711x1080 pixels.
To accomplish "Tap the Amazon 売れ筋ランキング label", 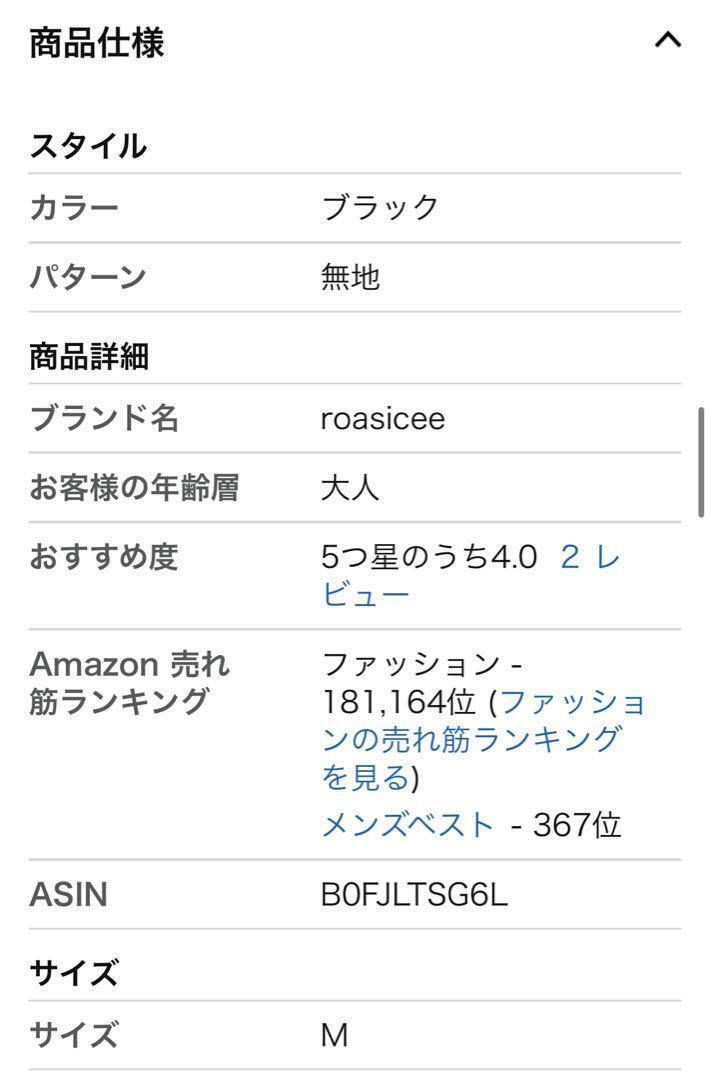I will [130, 682].
